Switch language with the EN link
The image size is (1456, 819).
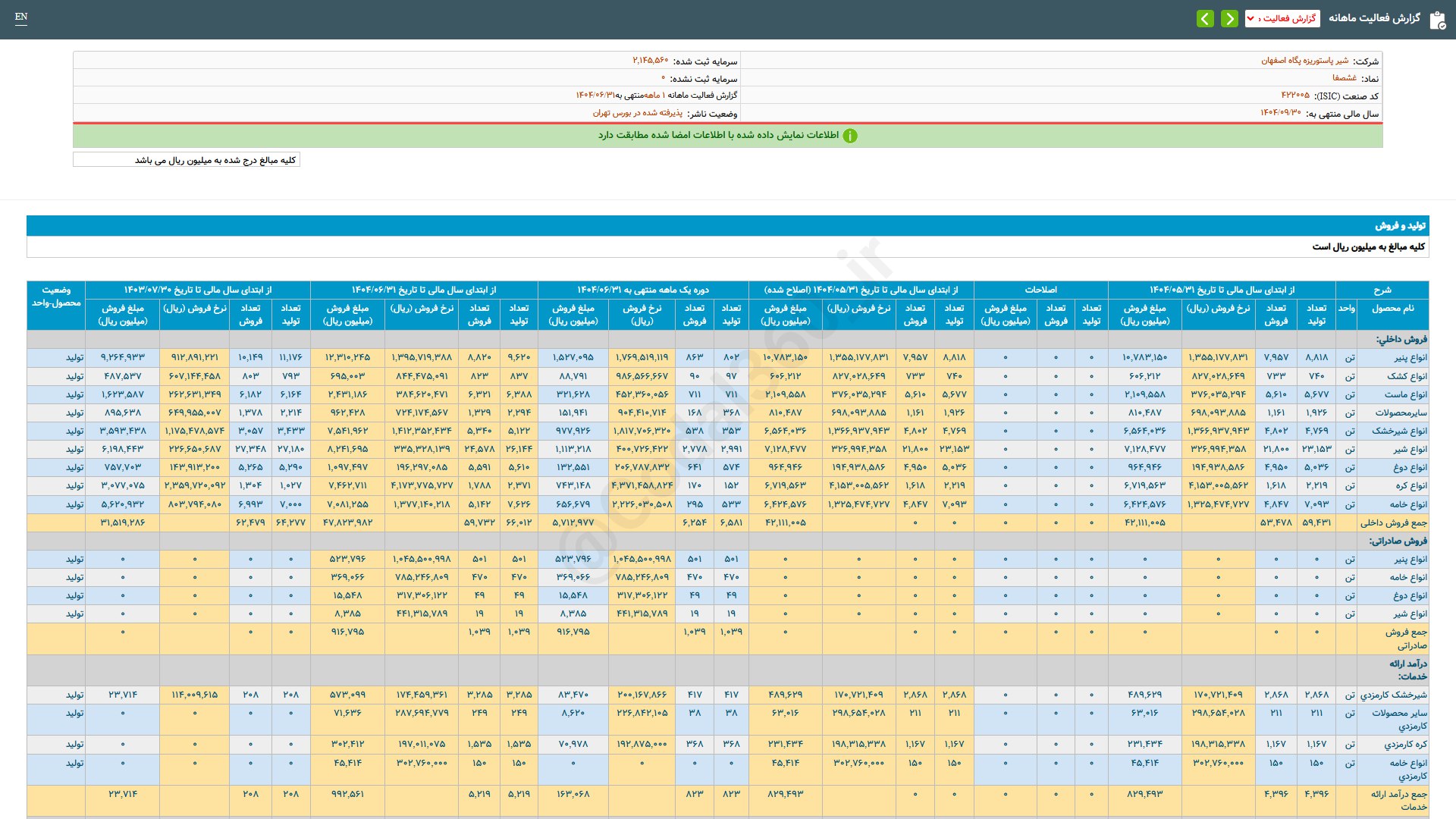21,17
